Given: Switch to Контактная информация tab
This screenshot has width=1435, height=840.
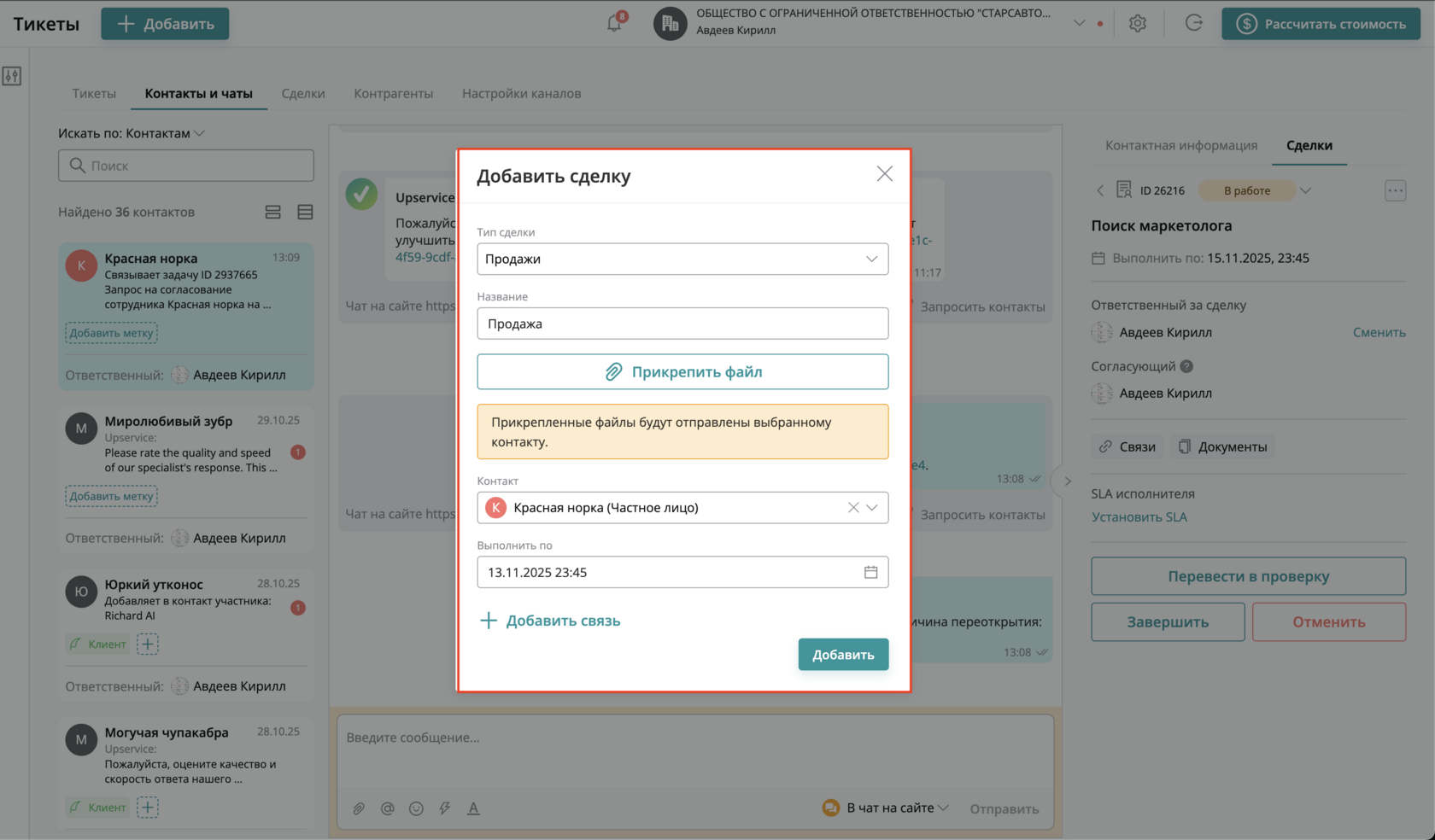Looking at the screenshot, I should 1181,145.
